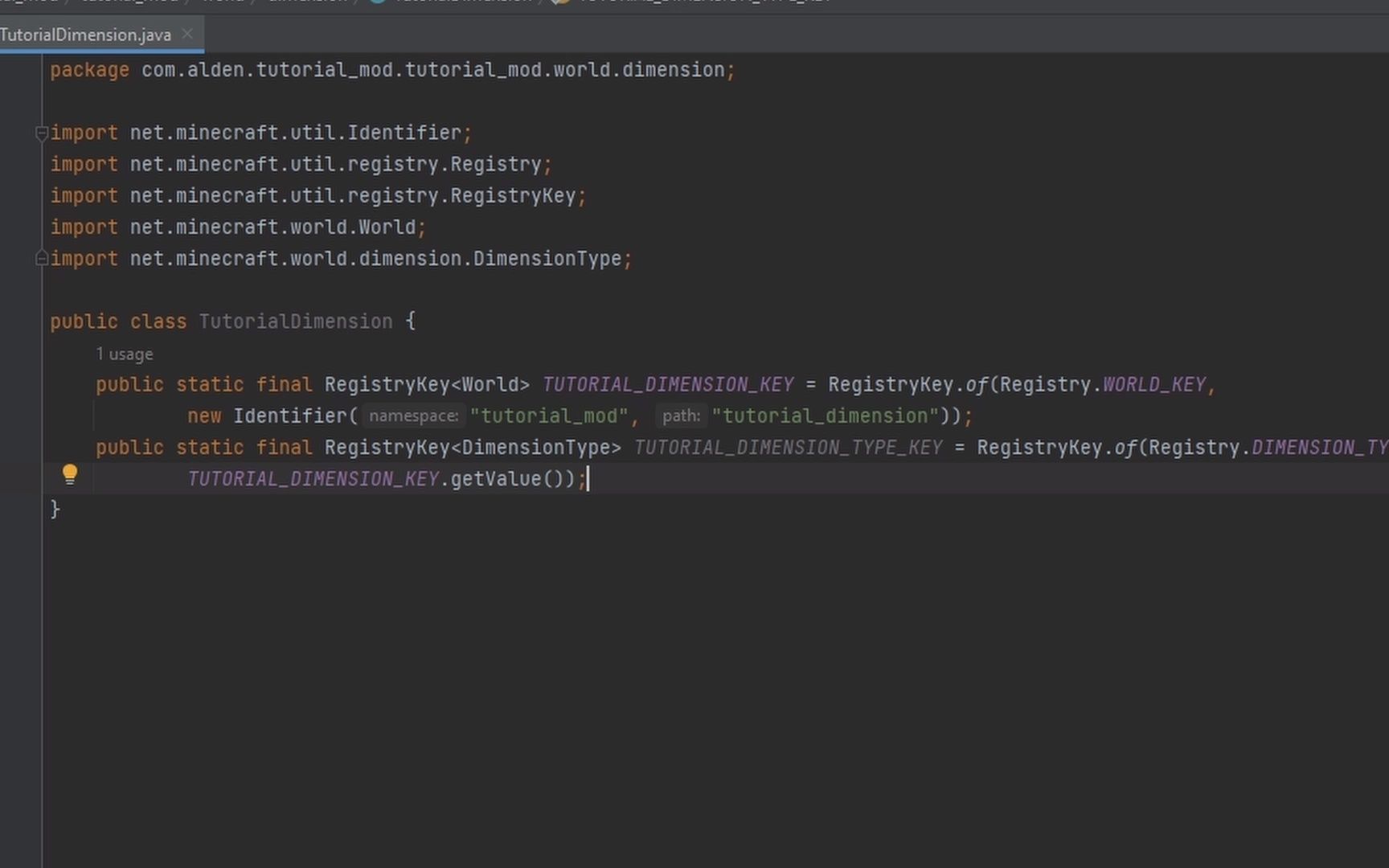Viewport: 1389px width, 868px height.
Task: Click RegistryKey<DimensionType> type declaration
Action: pyautogui.click(x=473, y=448)
